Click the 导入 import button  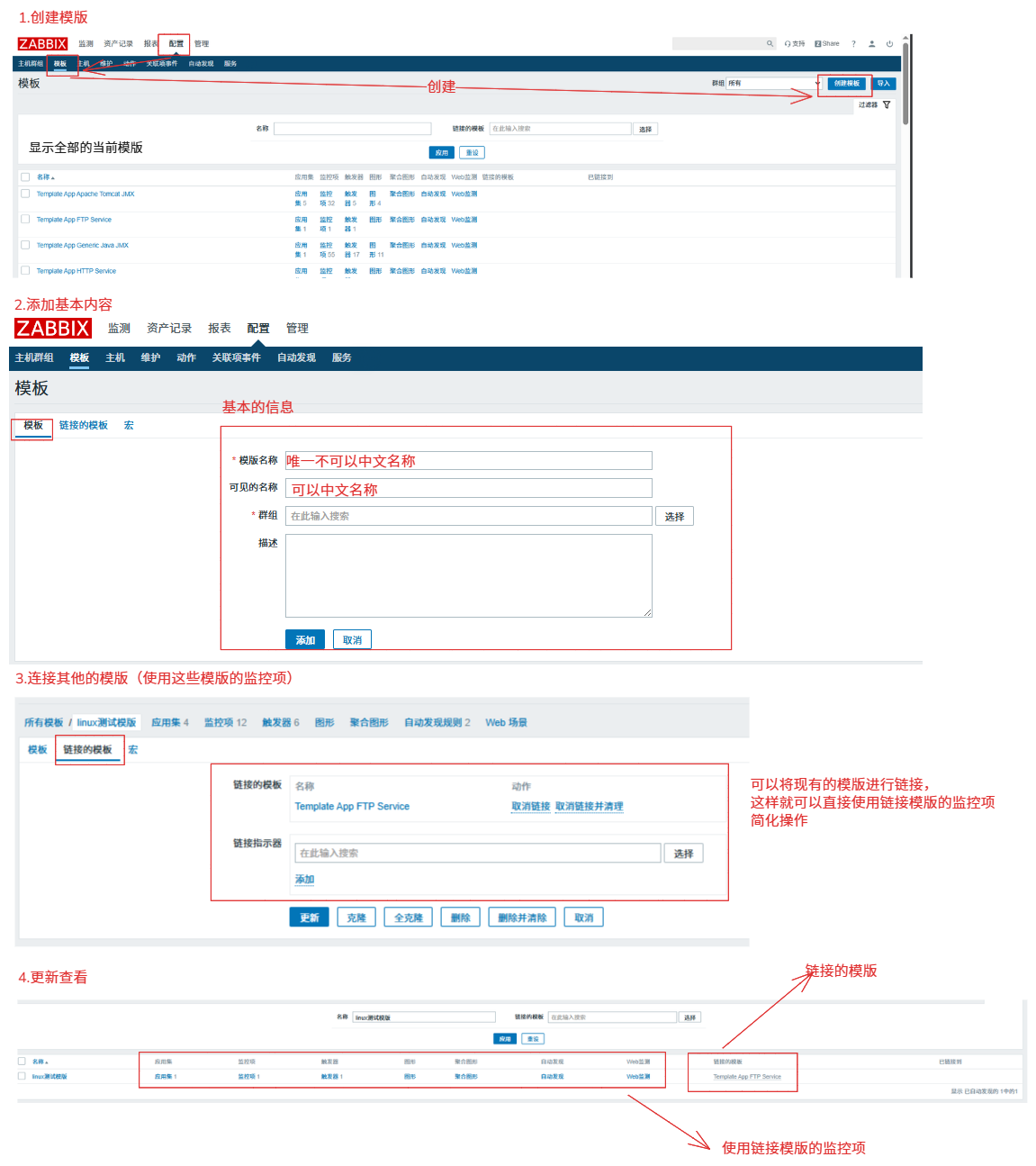click(x=883, y=83)
